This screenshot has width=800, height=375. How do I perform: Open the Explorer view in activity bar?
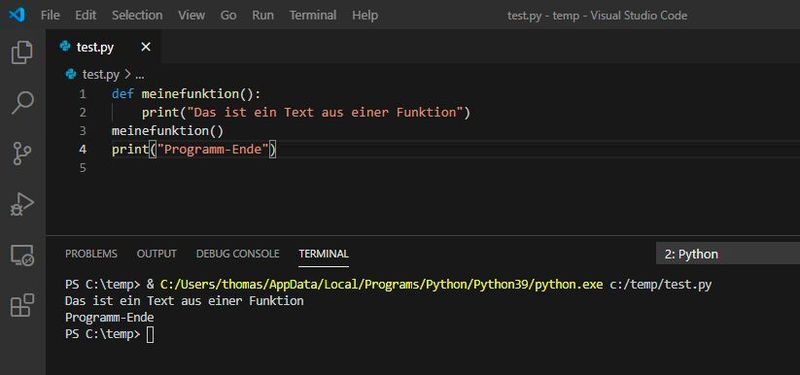pyautogui.click(x=22, y=53)
